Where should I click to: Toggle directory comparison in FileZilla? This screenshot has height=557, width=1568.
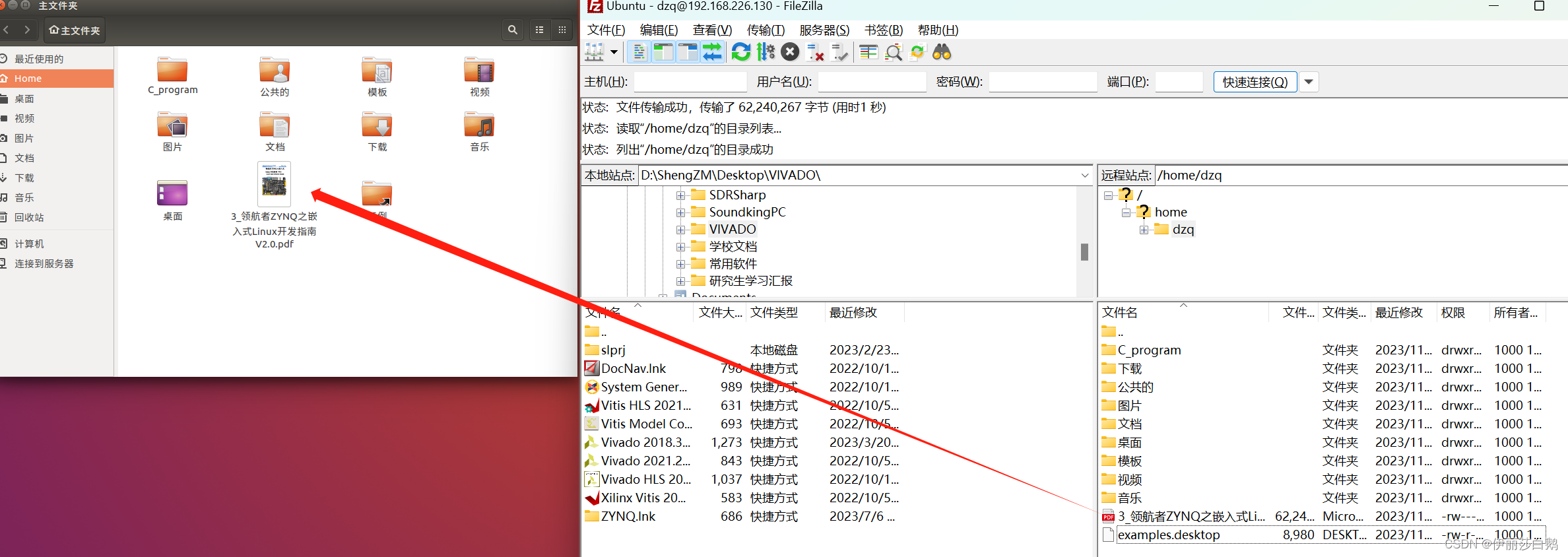(x=894, y=52)
